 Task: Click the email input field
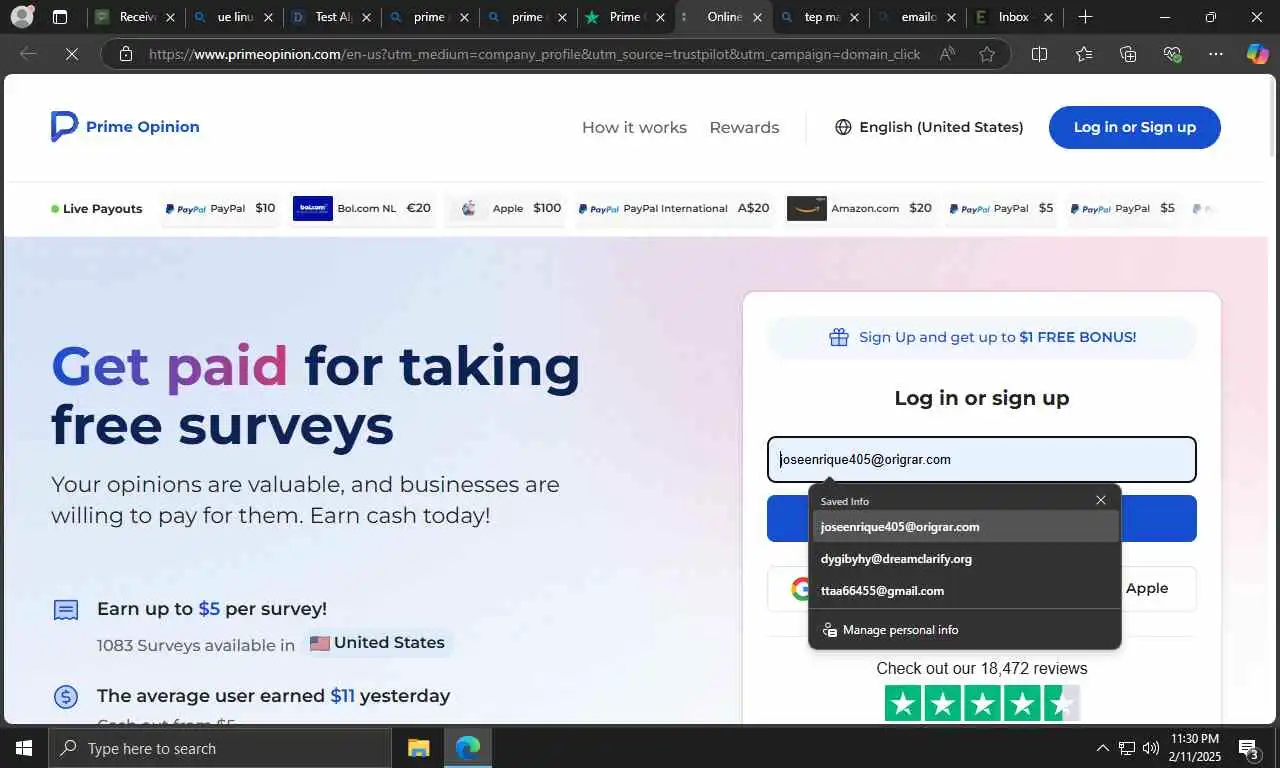coord(981,459)
